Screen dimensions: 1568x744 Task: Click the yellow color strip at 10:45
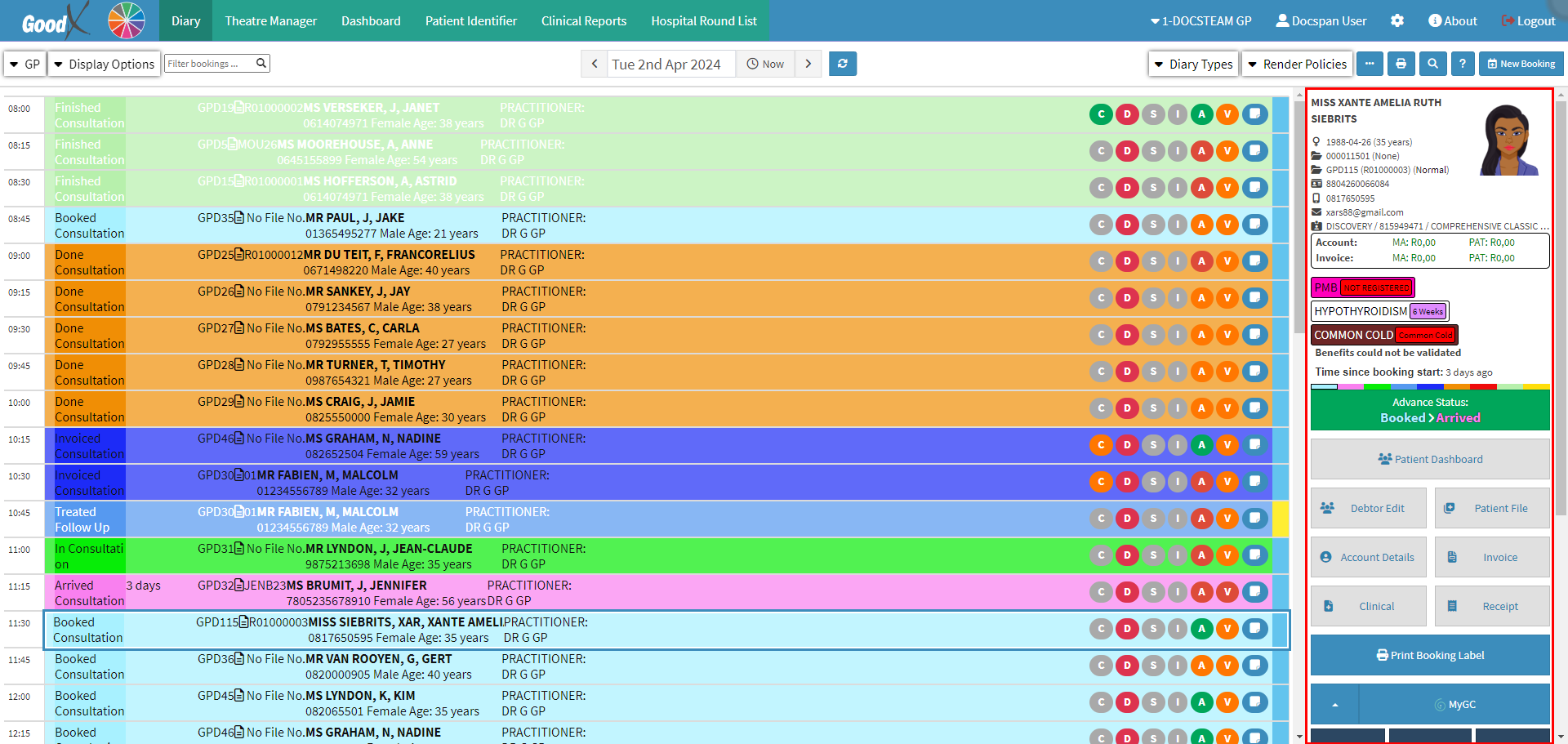tap(1281, 519)
